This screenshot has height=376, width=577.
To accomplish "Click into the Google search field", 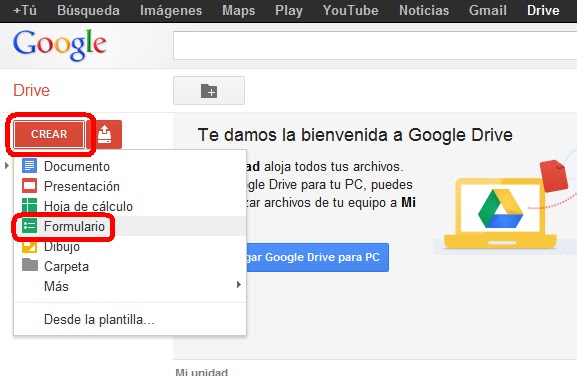I will (x=375, y=45).
